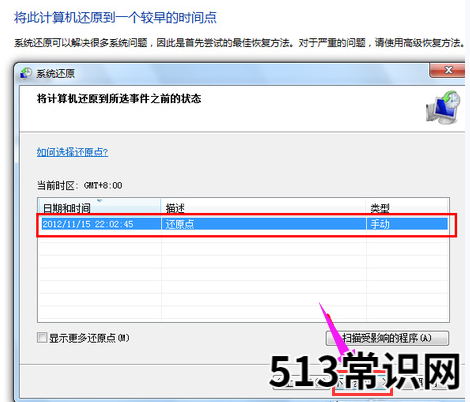This screenshot has height=402, width=470.
Task: Click the 上一步 Back button
Action: coord(301,381)
